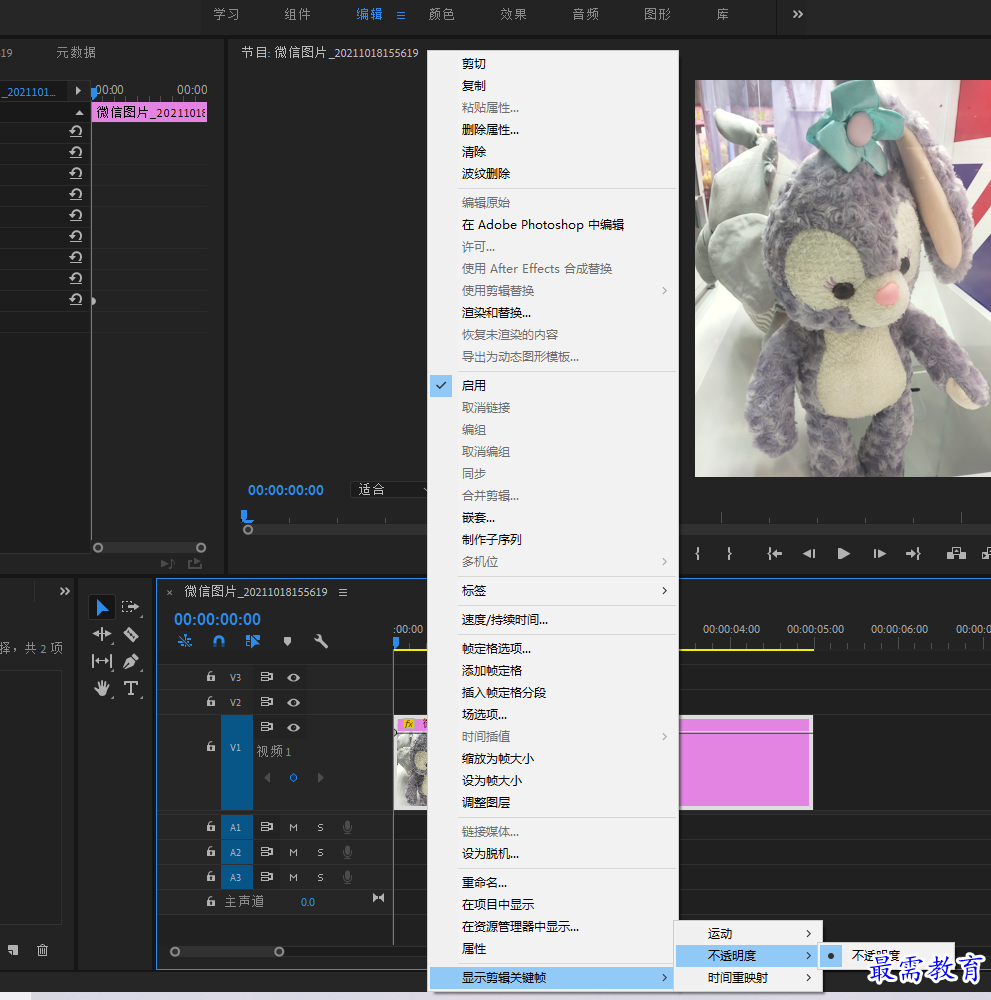Toggle lock on track A1
991x1000 pixels.
click(210, 827)
